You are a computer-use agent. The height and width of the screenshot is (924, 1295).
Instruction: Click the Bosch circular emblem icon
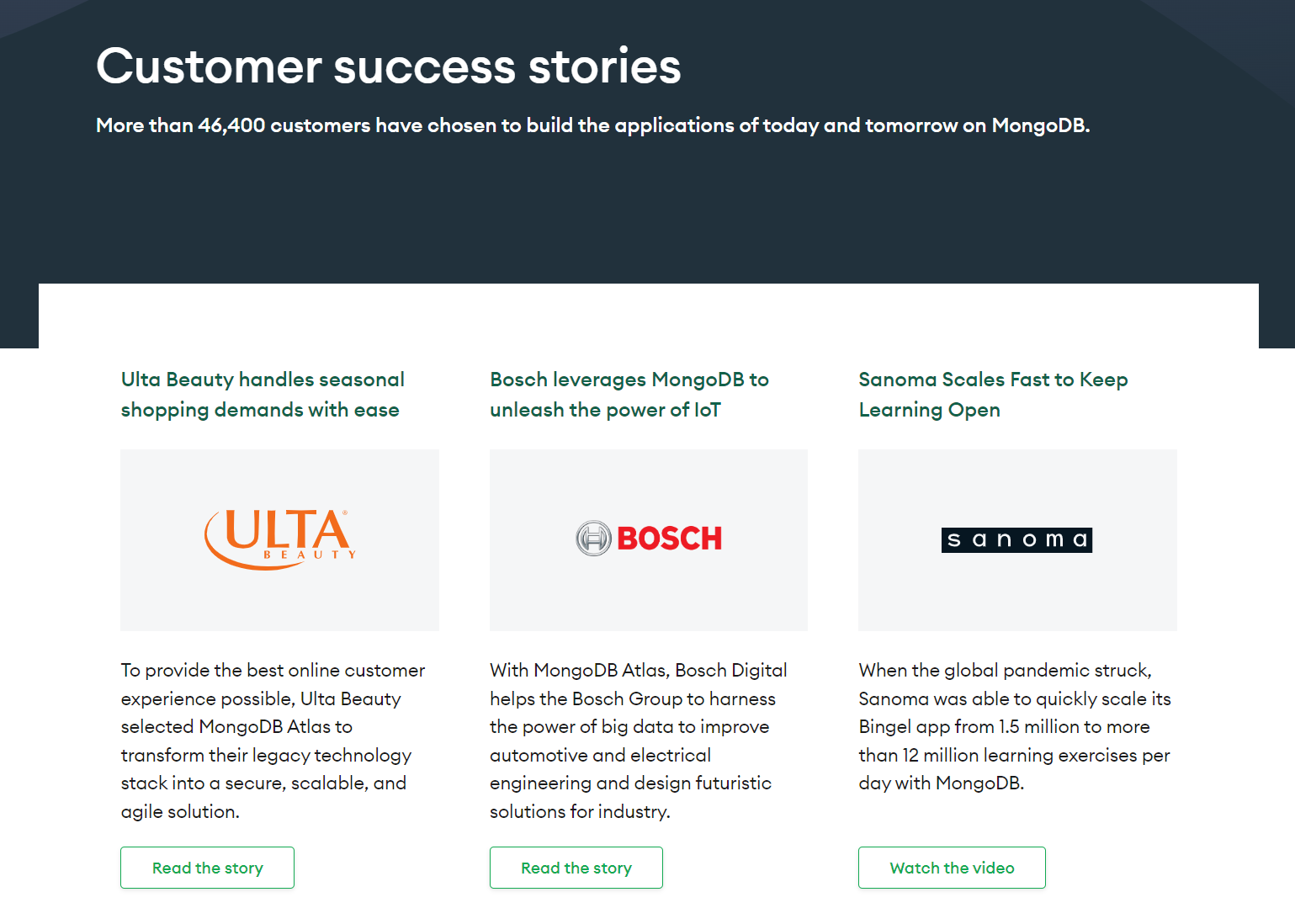(593, 539)
